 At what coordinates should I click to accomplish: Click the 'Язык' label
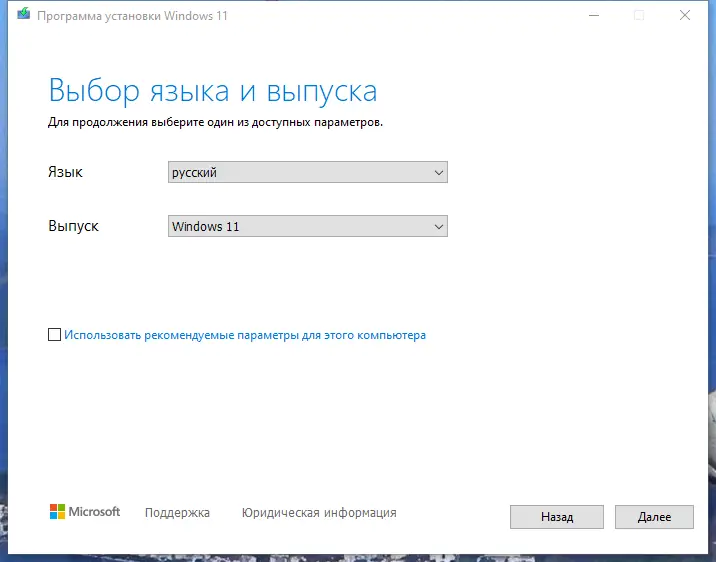coord(65,172)
